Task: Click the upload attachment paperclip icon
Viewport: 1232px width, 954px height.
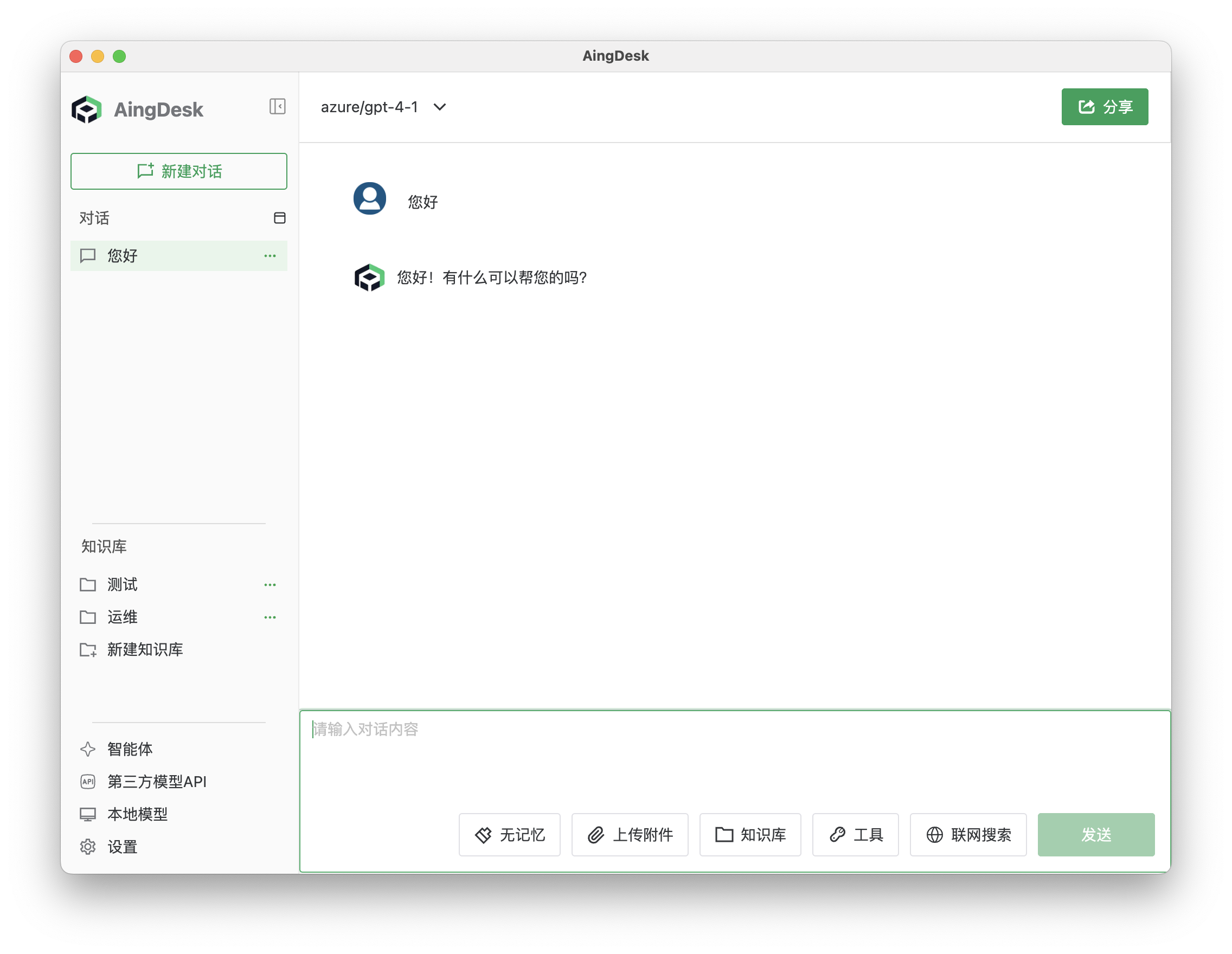Action: pyautogui.click(x=596, y=835)
